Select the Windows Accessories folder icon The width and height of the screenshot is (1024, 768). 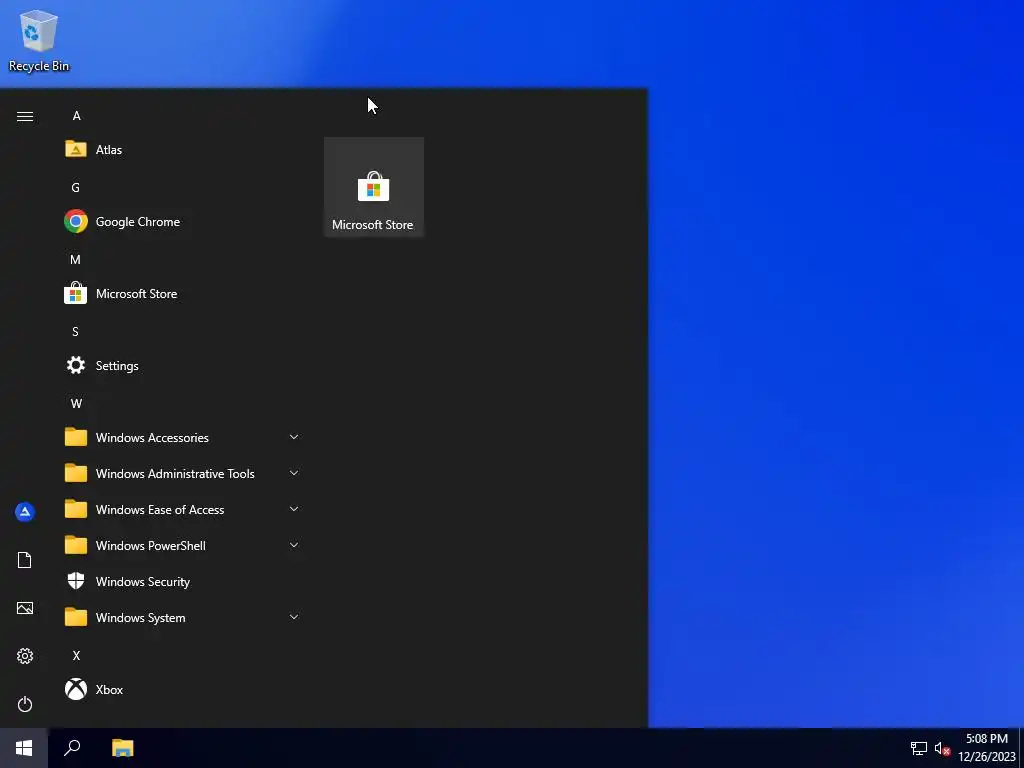click(76, 437)
